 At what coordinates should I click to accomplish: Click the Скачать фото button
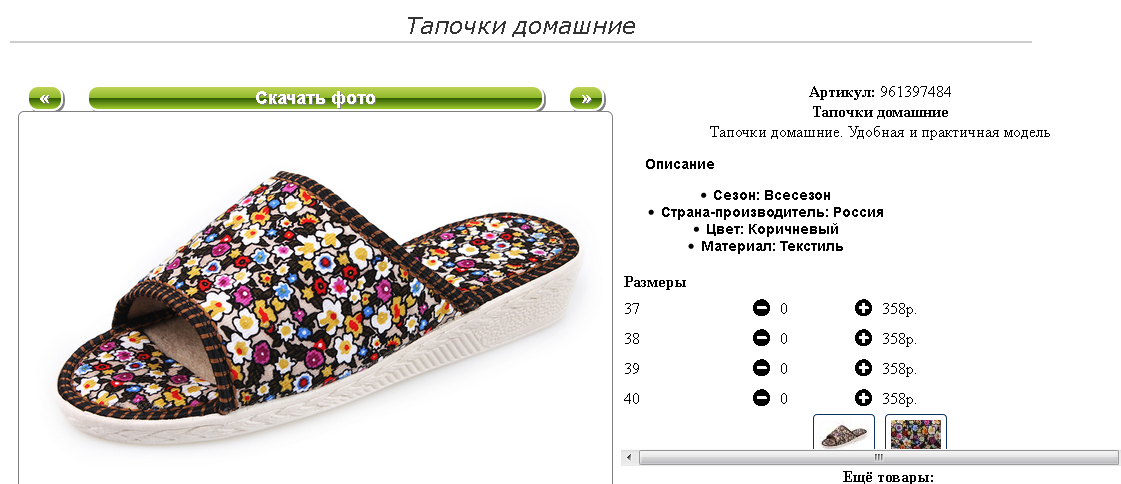pyautogui.click(x=316, y=99)
